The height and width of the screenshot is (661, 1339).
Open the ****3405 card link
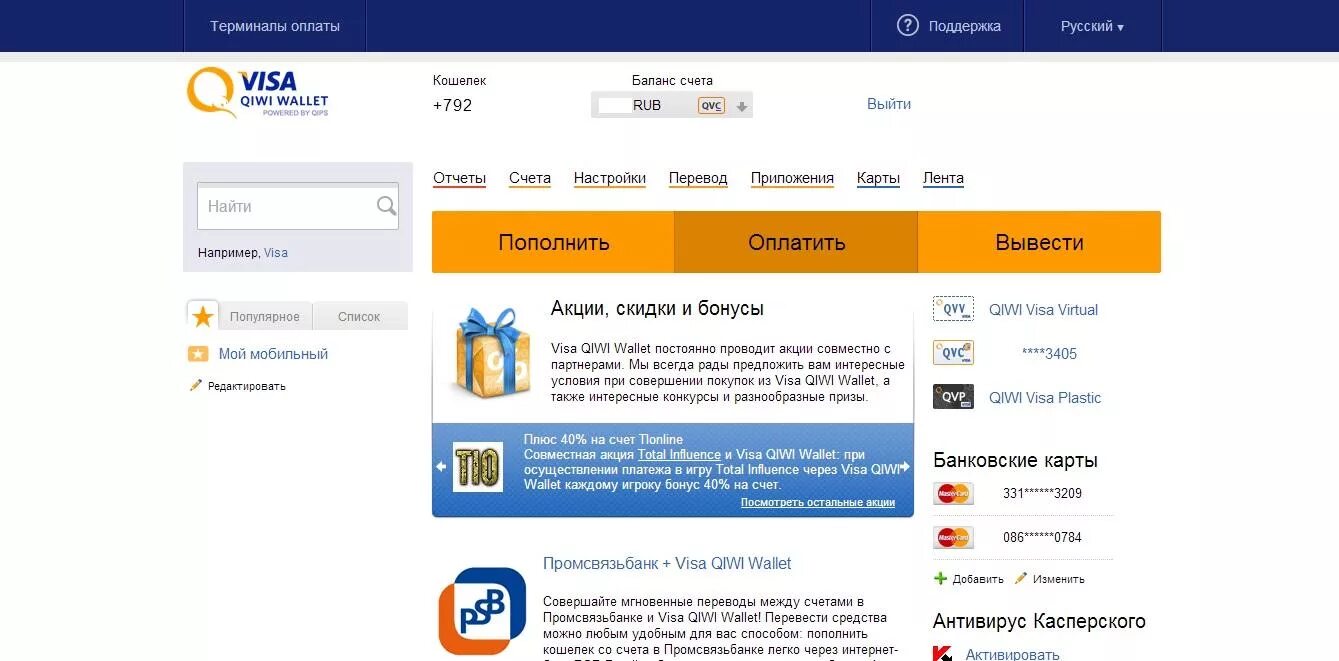(x=1049, y=354)
